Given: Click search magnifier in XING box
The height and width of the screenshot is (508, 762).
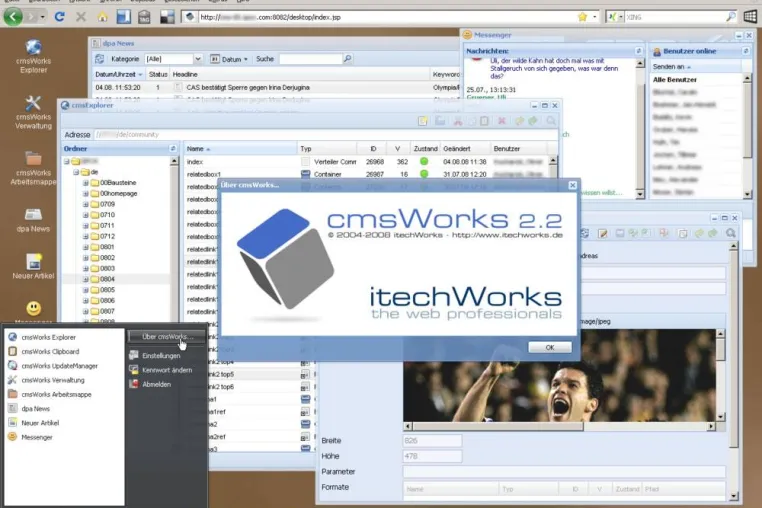Looking at the screenshot, I should click(730, 17).
